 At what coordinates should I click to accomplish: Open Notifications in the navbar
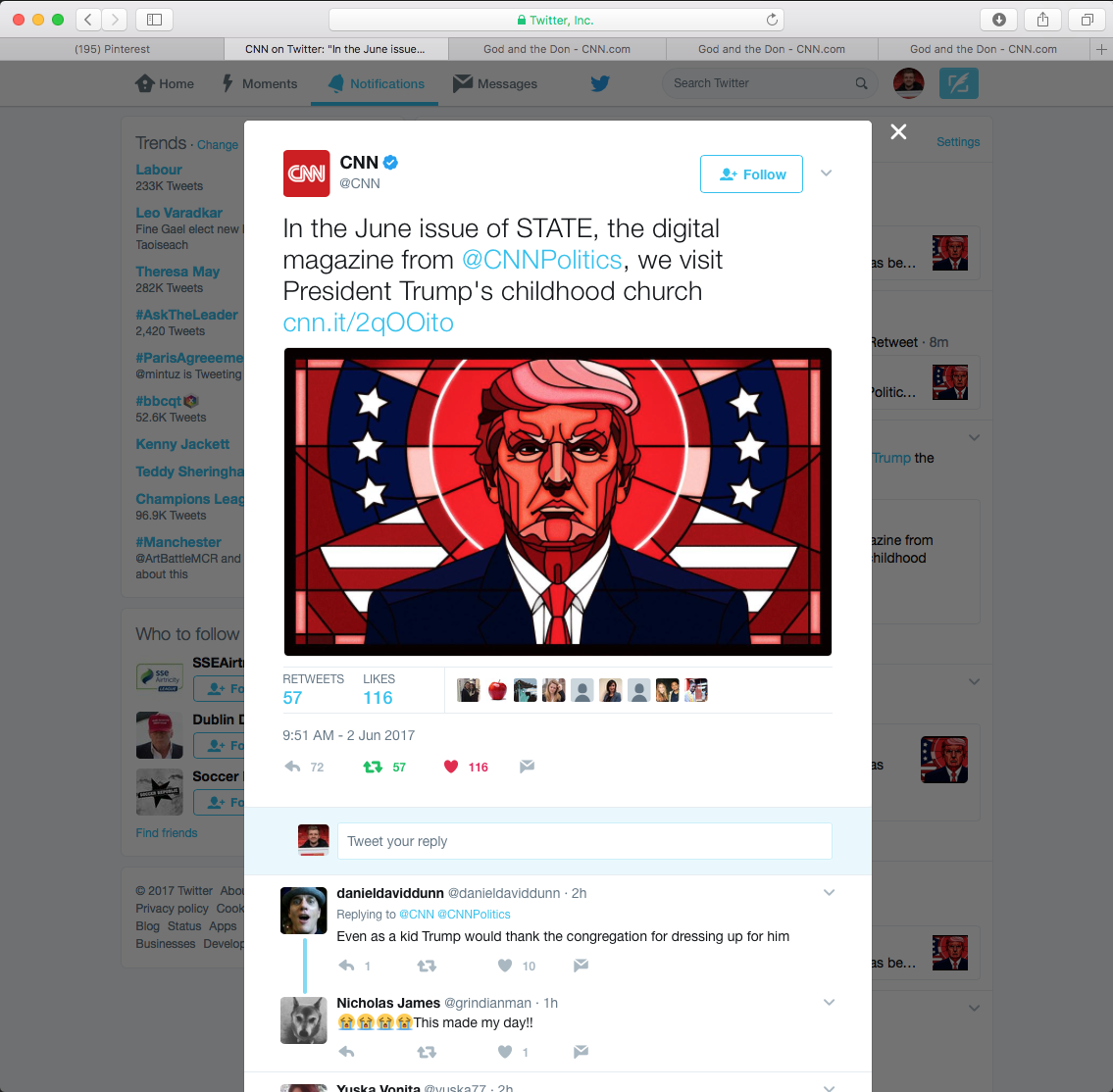(376, 83)
